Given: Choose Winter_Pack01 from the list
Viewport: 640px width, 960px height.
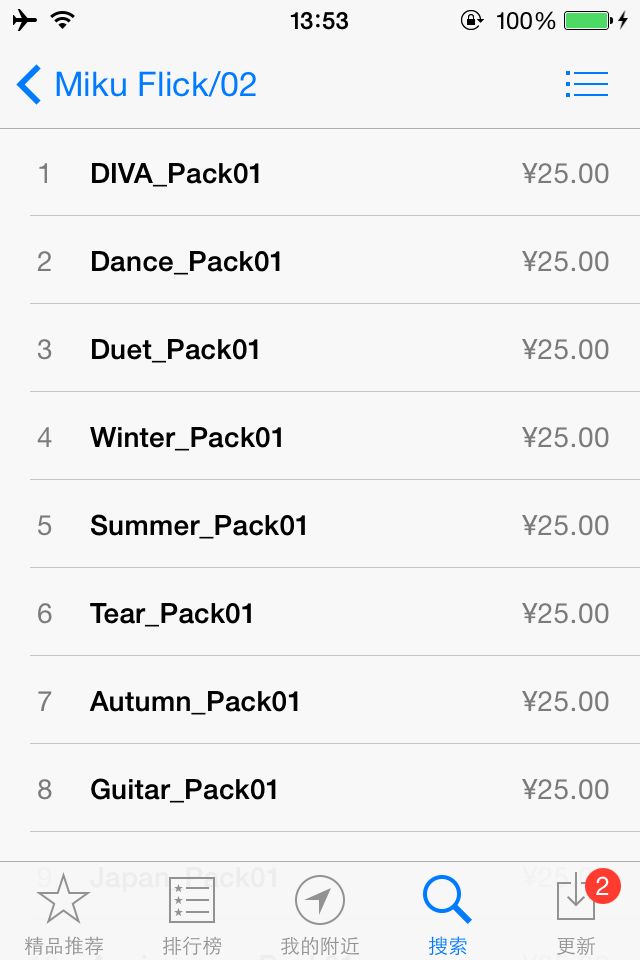Looking at the screenshot, I should [x=187, y=438].
